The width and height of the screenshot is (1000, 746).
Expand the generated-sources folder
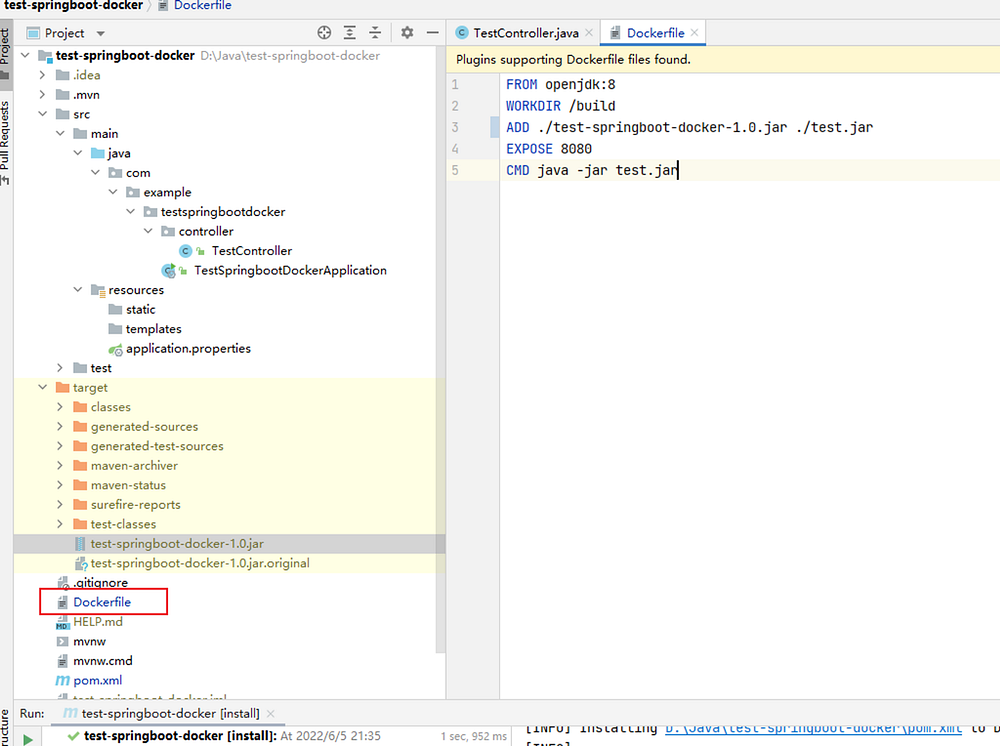[60, 427]
